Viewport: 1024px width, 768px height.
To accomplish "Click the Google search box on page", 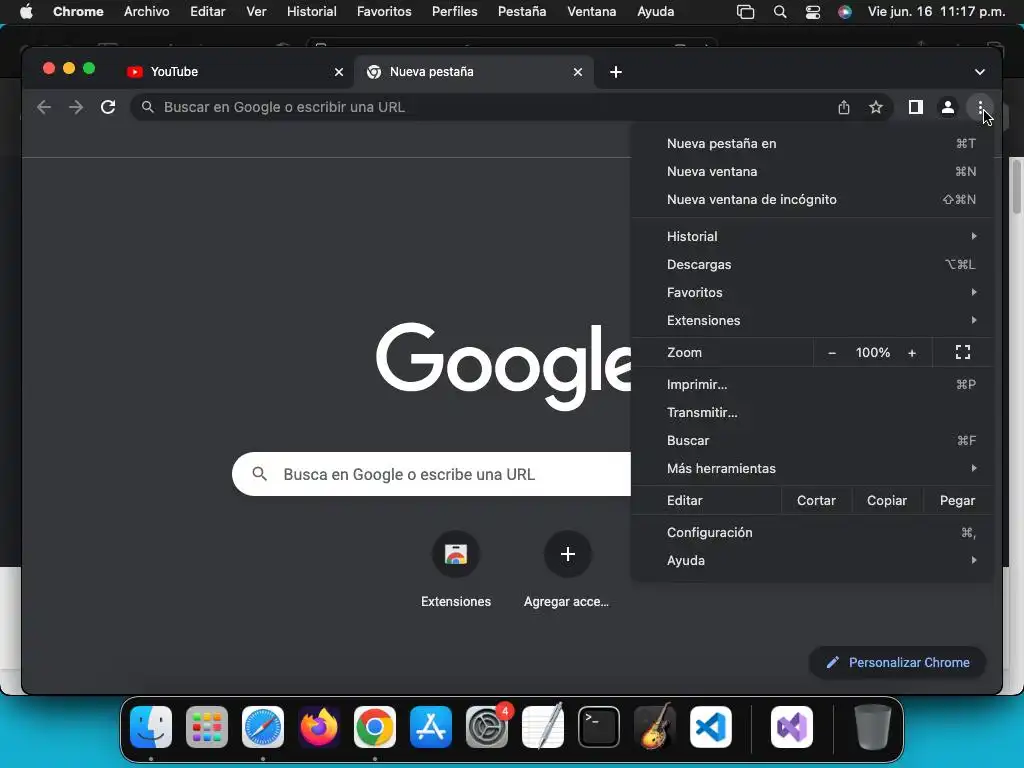I will point(431,474).
